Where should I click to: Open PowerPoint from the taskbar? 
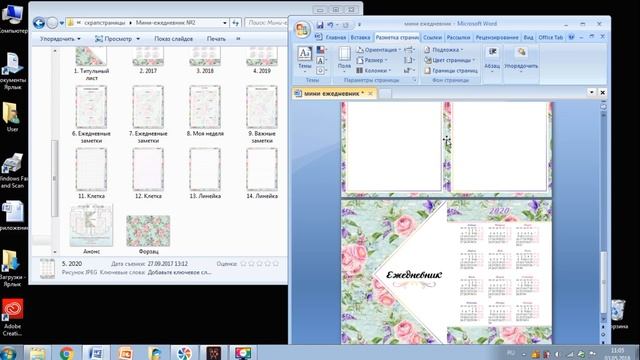click(x=125, y=353)
